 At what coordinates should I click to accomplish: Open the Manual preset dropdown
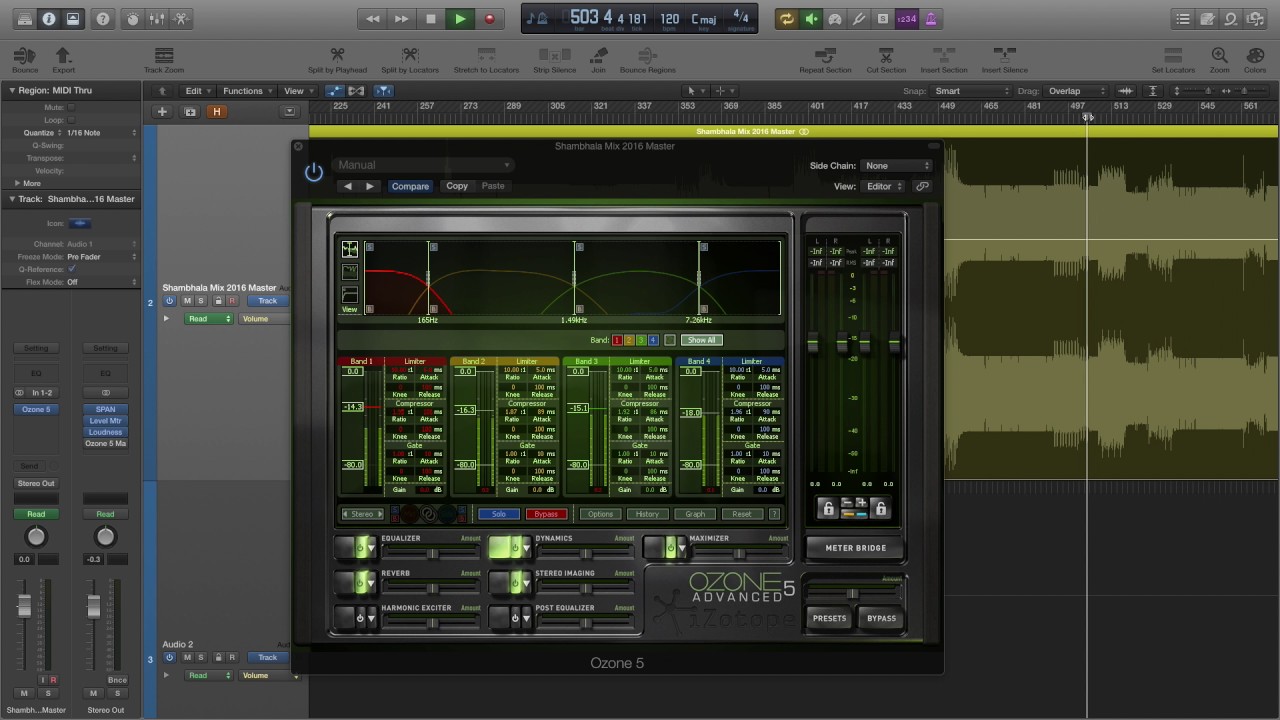click(x=423, y=165)
